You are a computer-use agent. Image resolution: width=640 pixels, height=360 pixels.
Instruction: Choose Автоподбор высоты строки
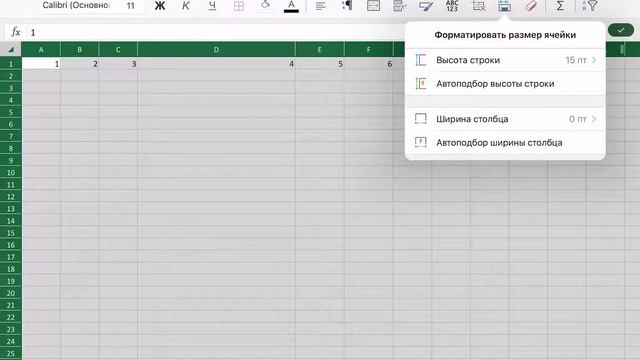pyautogui.click(x=505, y=84)
